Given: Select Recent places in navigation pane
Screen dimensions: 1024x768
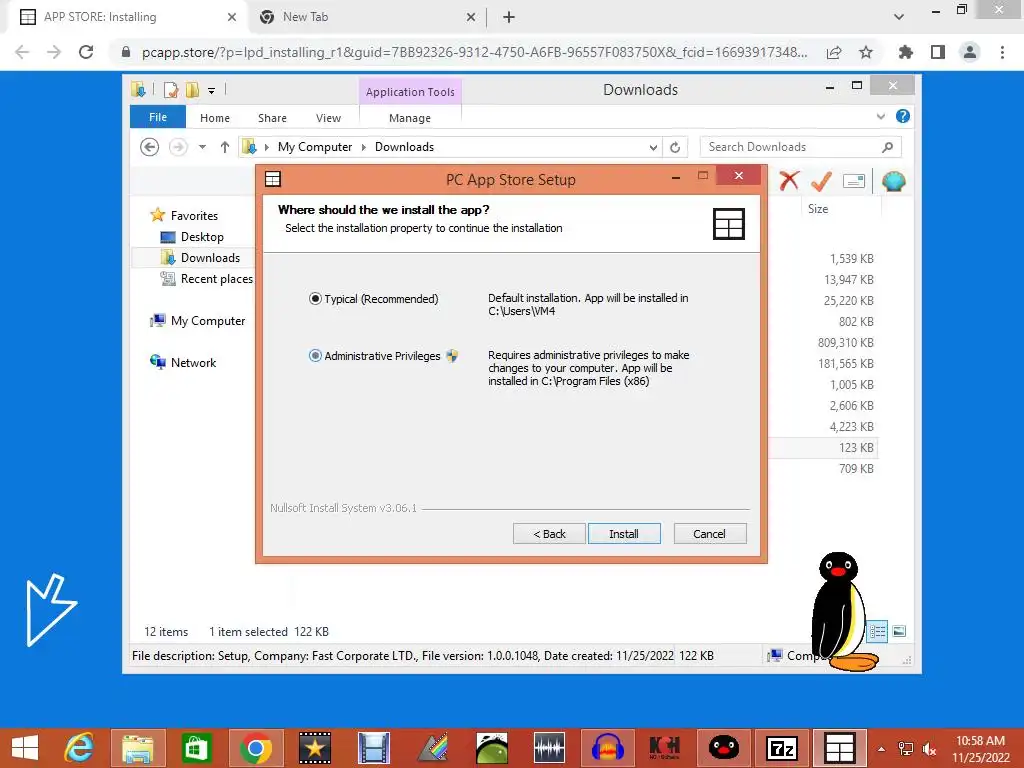Looking at the screenshot, I should pos(216,279).
